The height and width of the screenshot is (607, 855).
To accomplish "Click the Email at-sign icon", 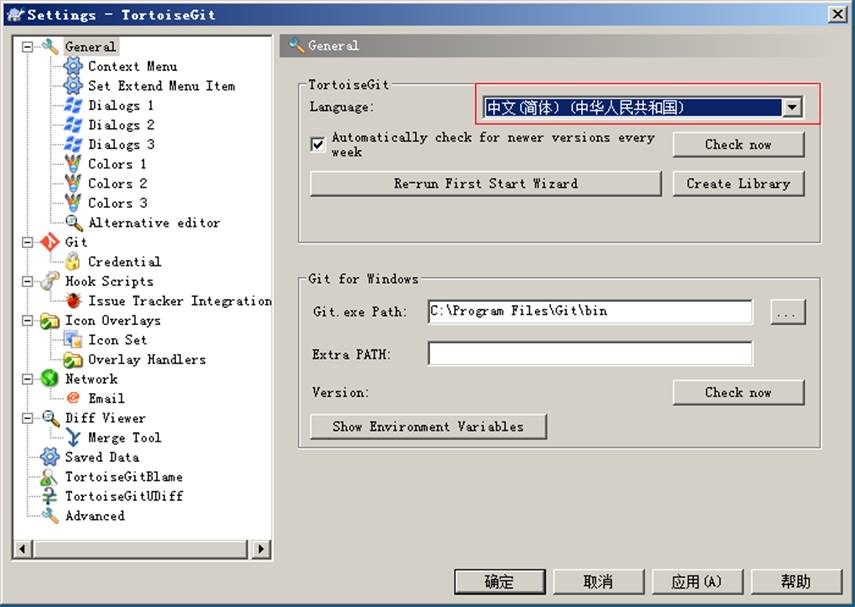I will pyautogui.click(x=73, y=398).
